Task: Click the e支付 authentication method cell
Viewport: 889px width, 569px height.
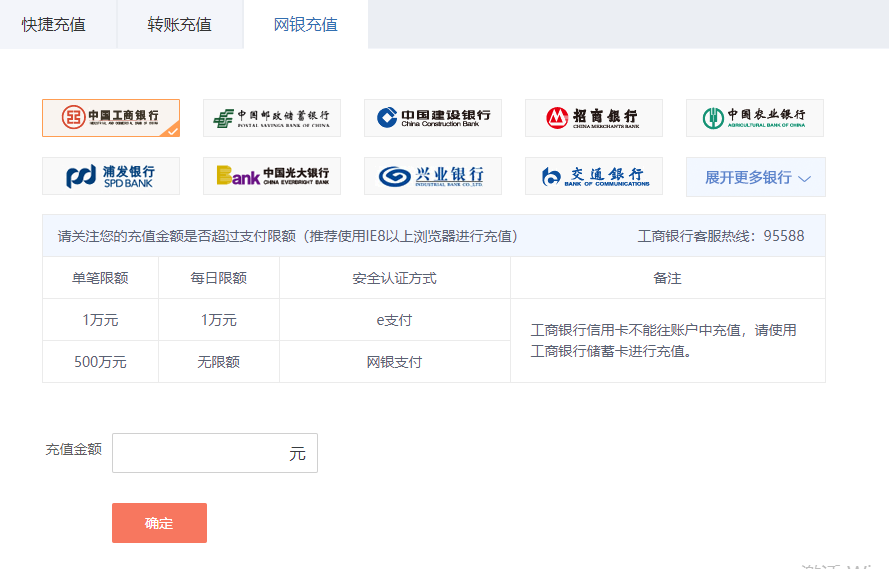Action: click(x=394, y=320)
